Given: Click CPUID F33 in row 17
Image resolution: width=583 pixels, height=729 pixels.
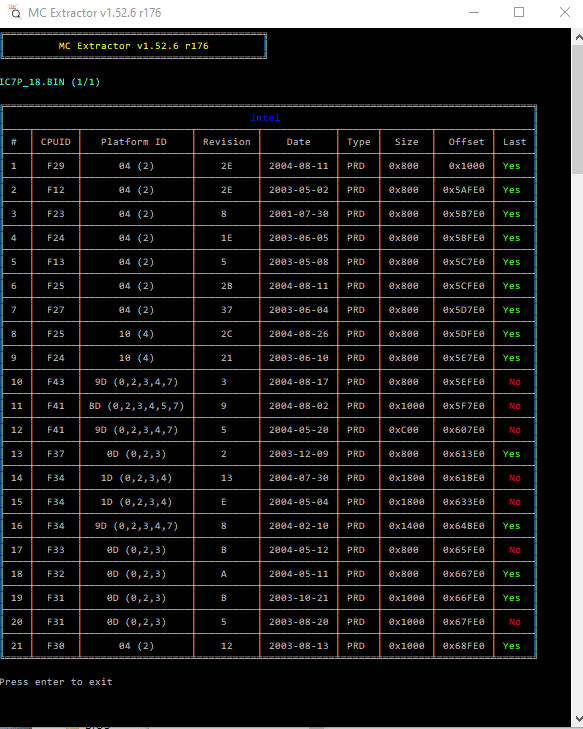Looking at the screenshot, I should tap(56, 550).
